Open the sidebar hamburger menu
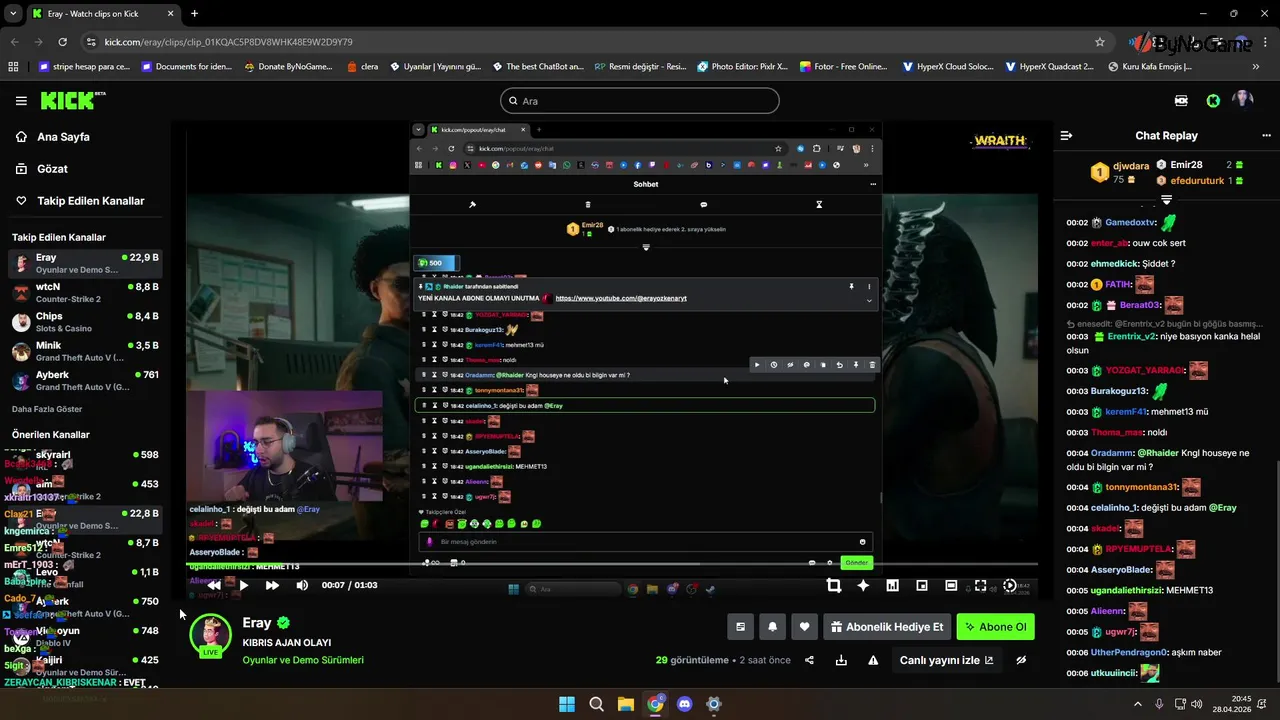 coord(21,101)
